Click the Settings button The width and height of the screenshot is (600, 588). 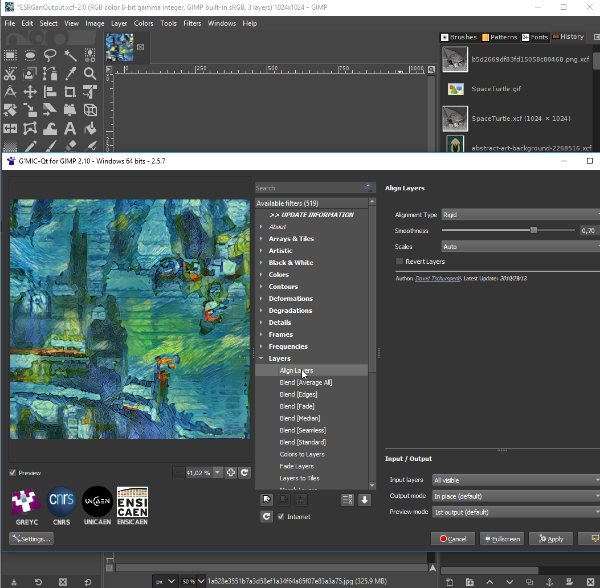tap(31, 538)
